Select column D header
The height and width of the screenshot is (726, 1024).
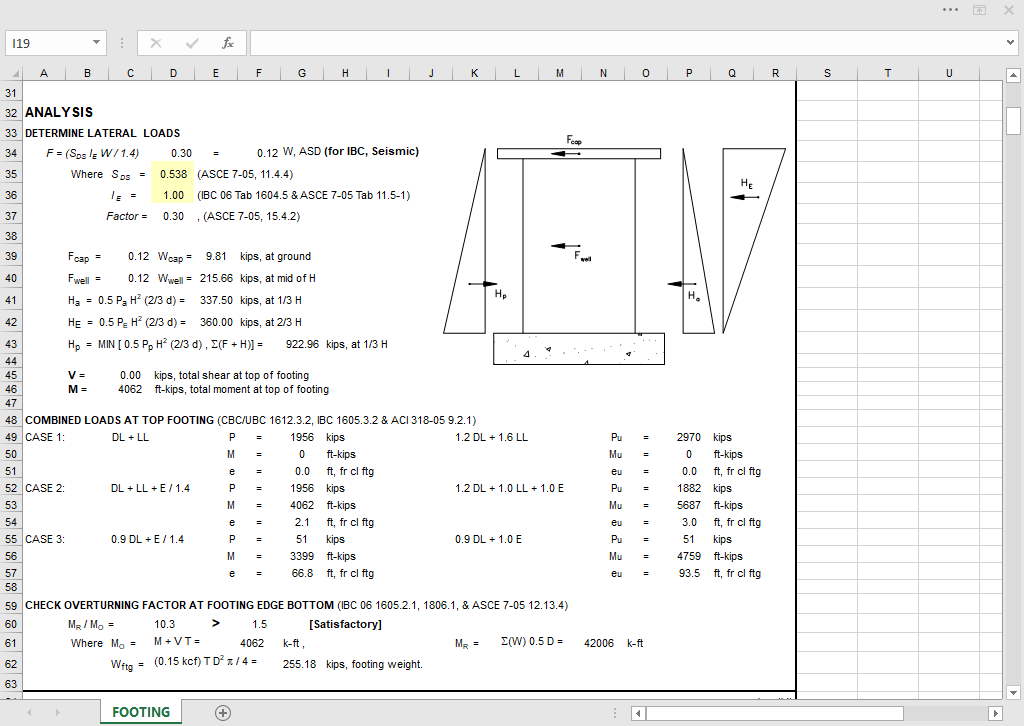173,73
